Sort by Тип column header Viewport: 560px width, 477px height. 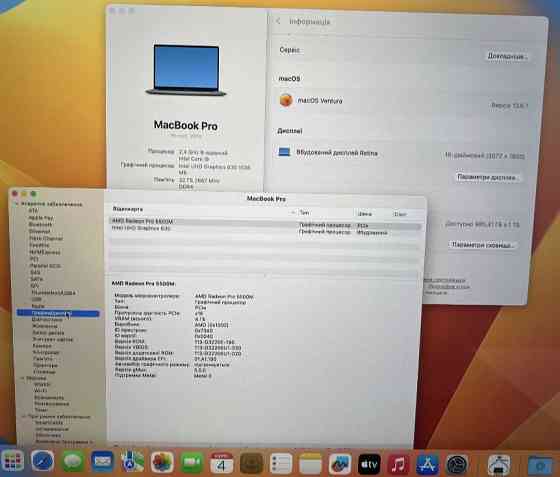304,212
